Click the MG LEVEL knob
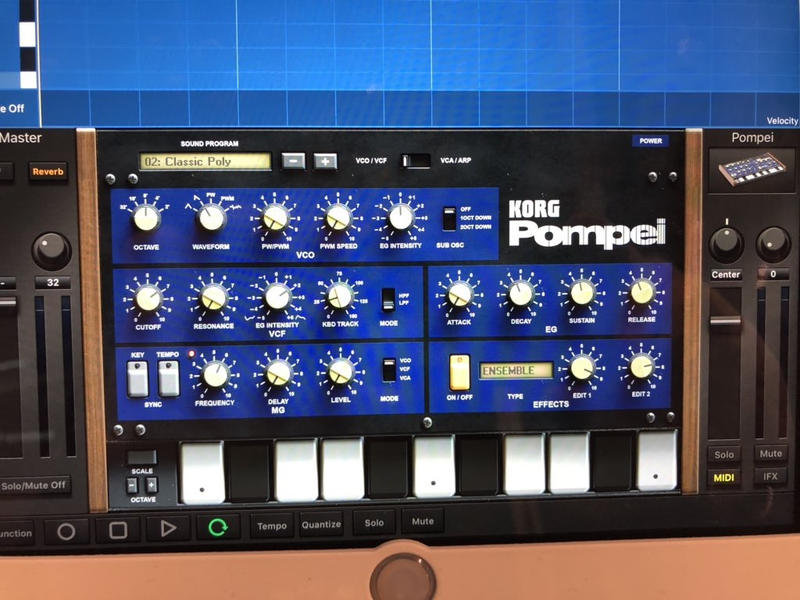This screenshot has width=800, height=600. (x=341, y=372)
